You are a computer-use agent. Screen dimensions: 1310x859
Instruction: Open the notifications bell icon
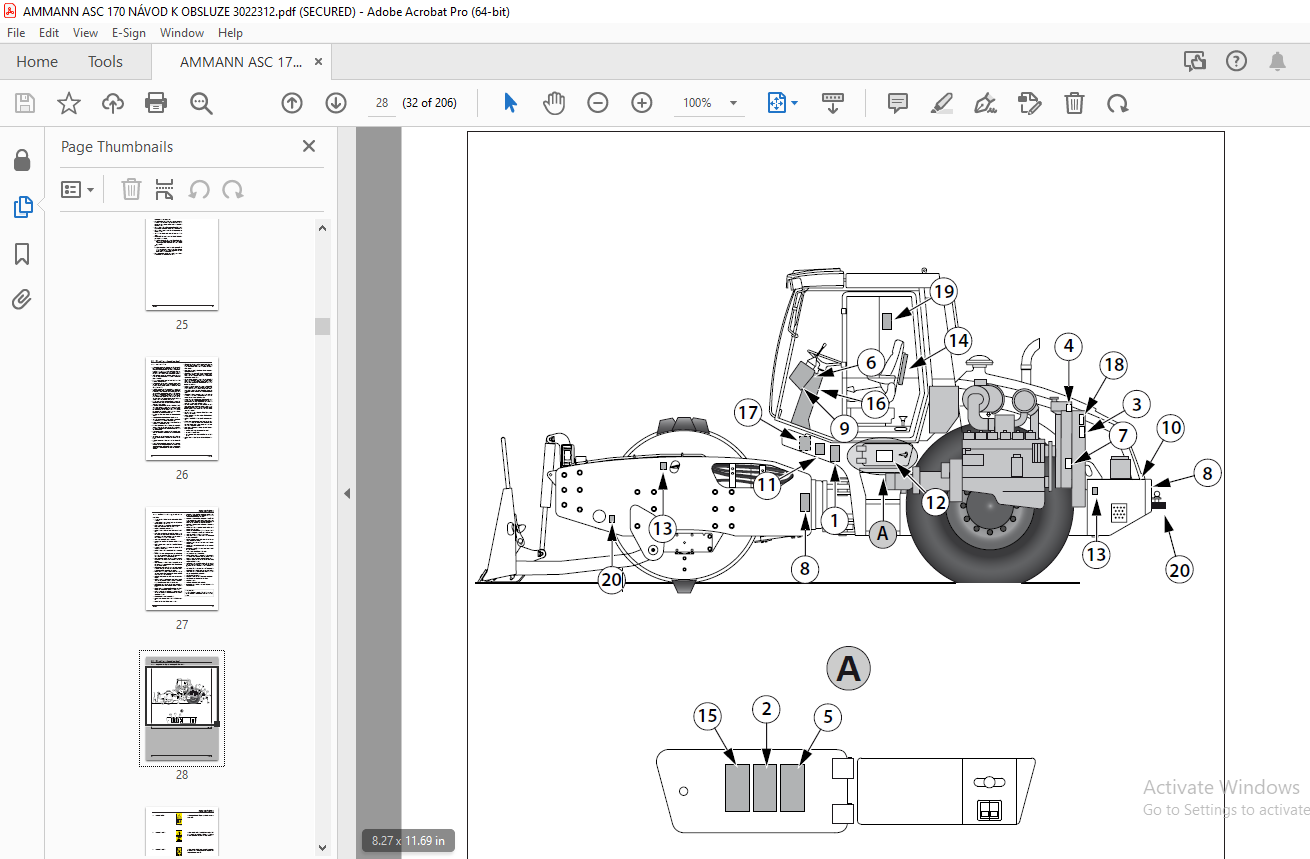(1278, 61)
